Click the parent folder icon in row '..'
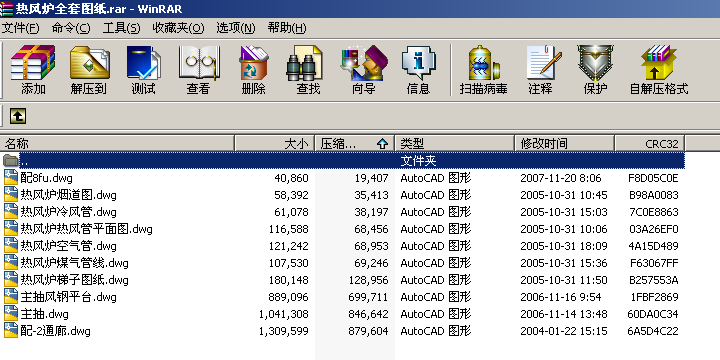Viewport: 720px width, 360px height. point(10,160)
